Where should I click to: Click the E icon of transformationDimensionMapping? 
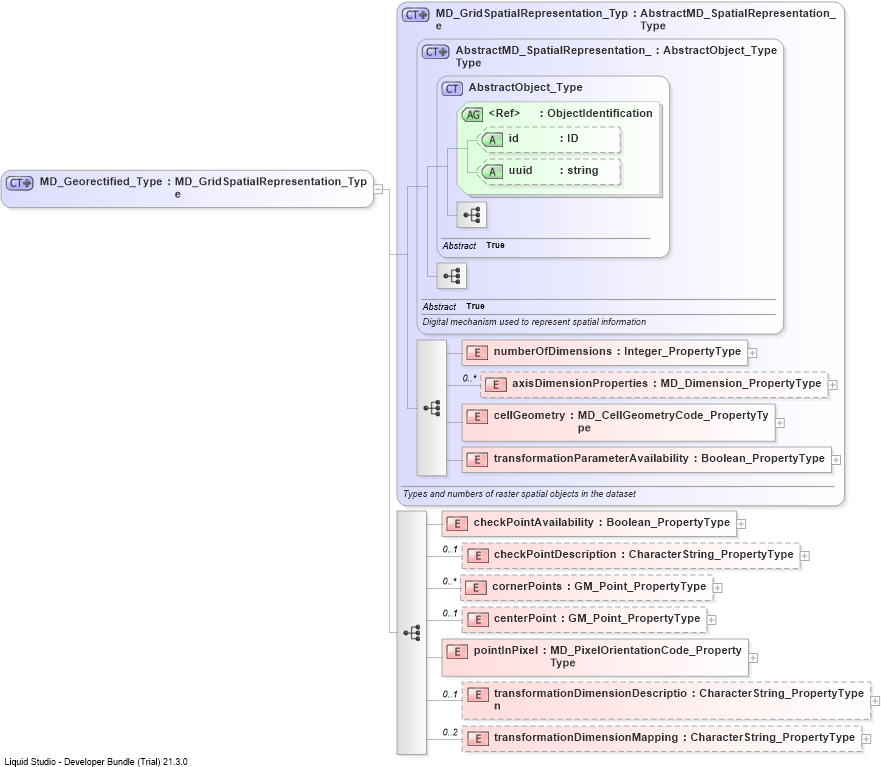coord(478,739)
